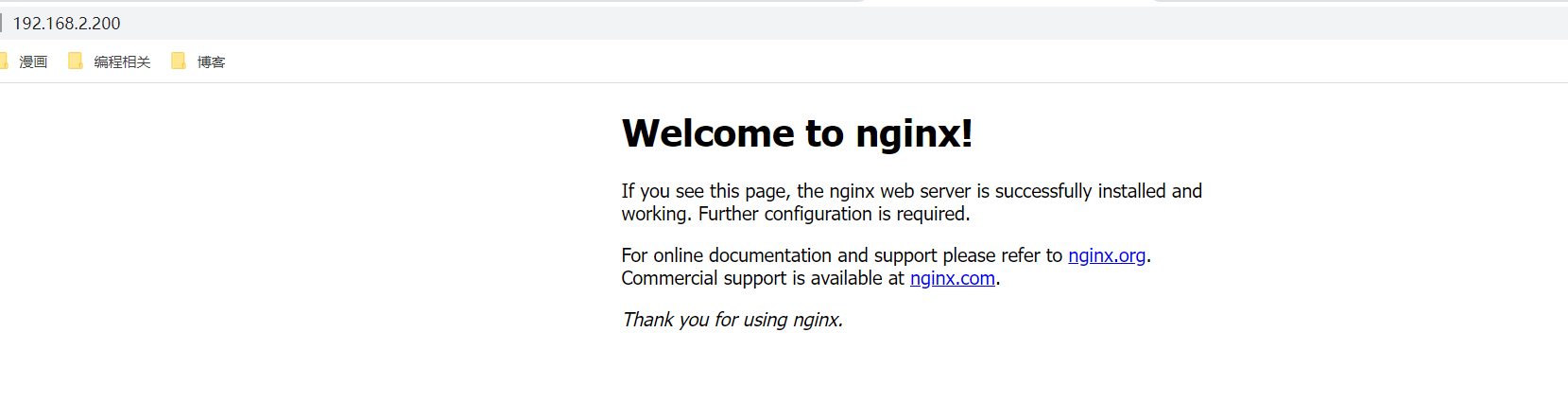Click the text 'Commercial support is available at'
The image size is (1568, 402).
[763, 278]
